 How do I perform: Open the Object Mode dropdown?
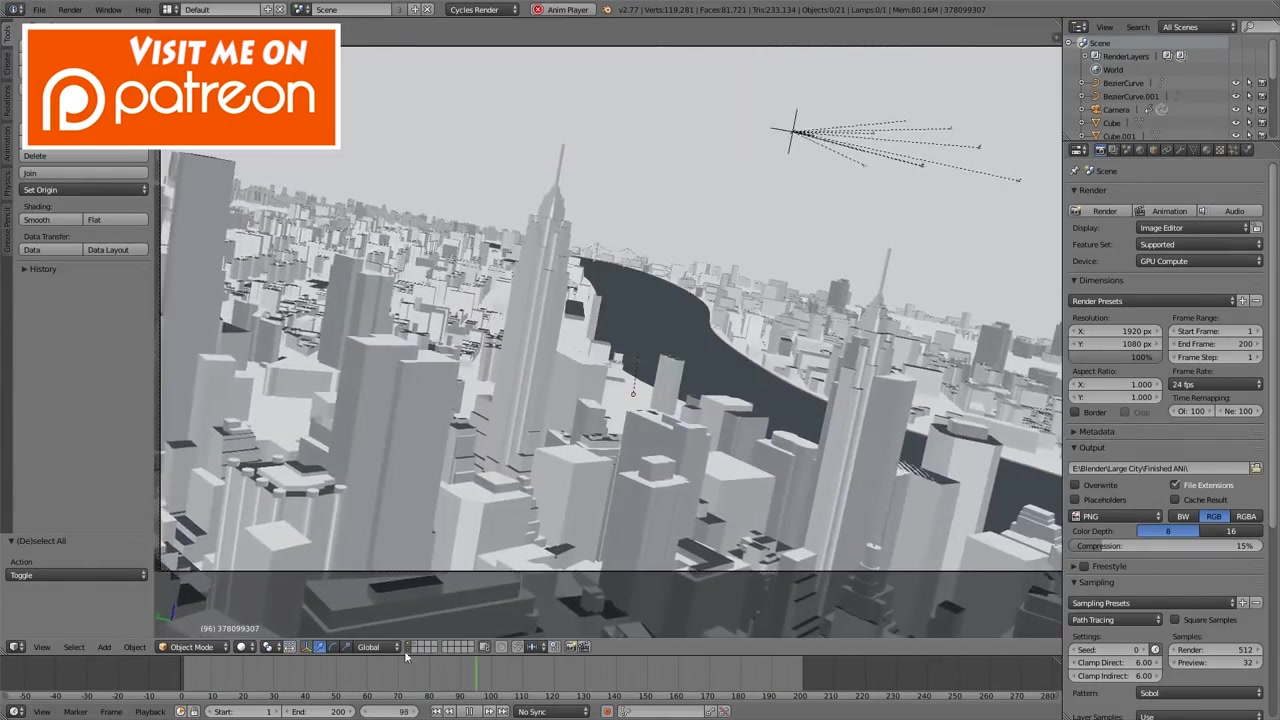pos(192,647)
